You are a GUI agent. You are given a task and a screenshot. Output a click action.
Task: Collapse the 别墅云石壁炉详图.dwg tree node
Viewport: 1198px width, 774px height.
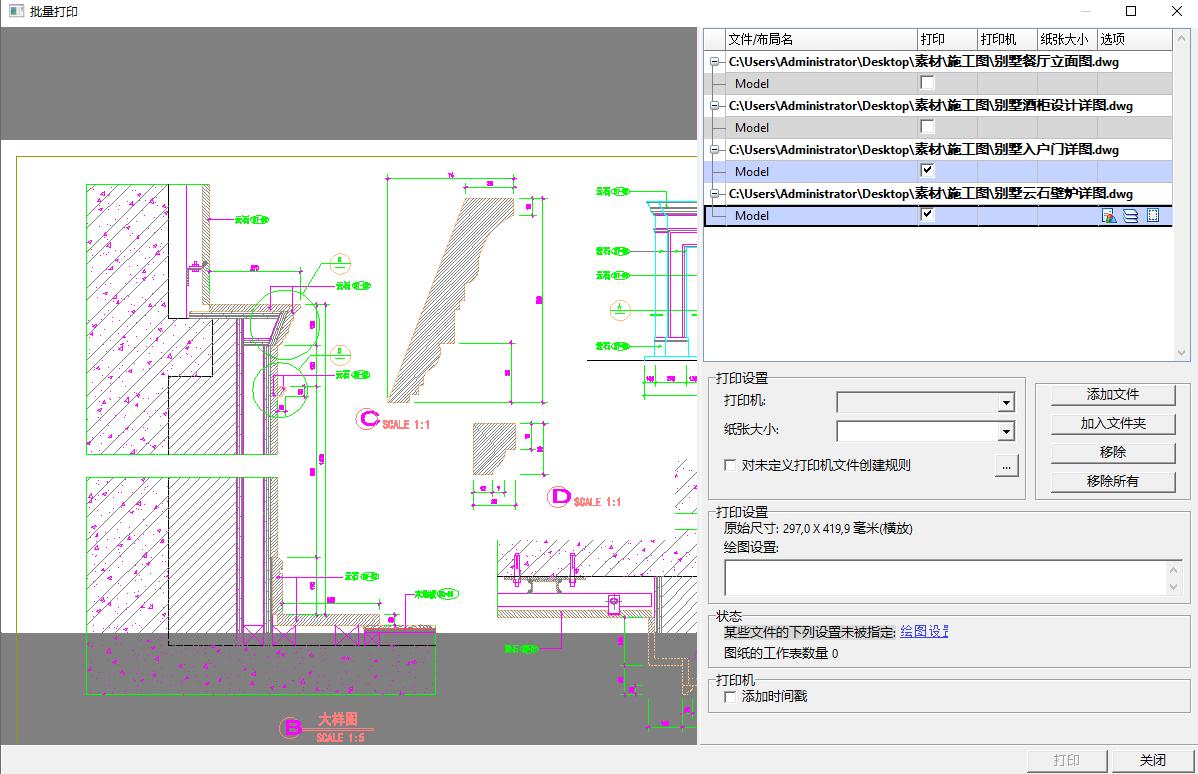click(x=714, y=194)
